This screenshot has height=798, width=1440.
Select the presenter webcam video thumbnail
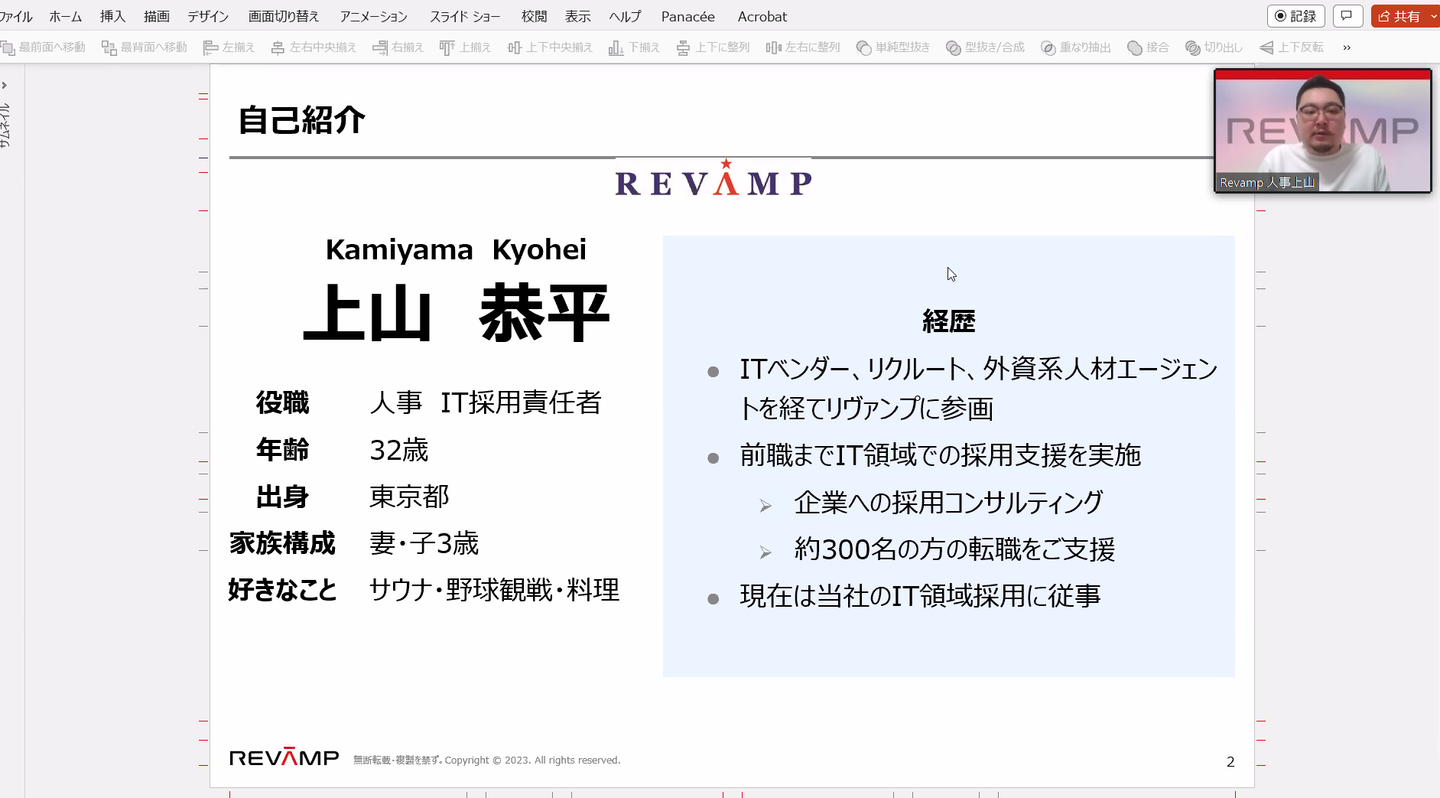pyautogui.click(x=1322, y=130)
